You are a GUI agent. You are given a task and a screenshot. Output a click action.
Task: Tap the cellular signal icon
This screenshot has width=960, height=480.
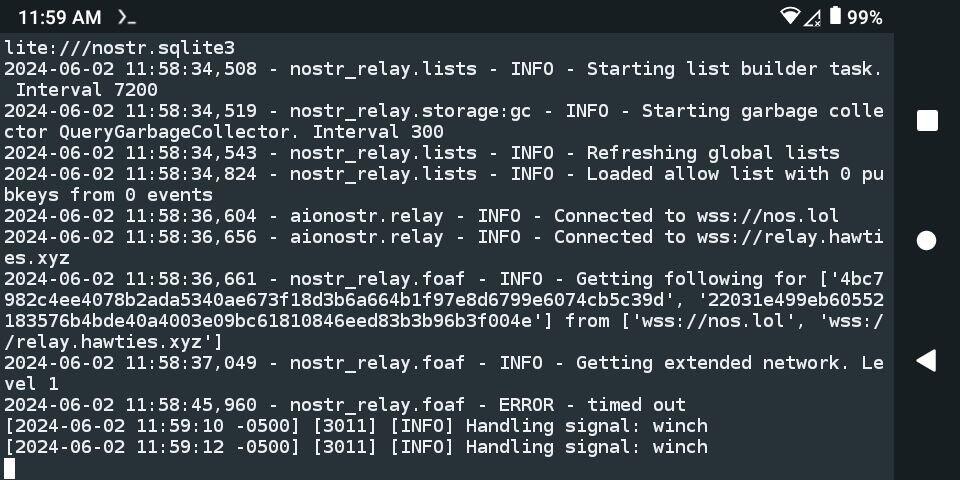tap(812, 17)
